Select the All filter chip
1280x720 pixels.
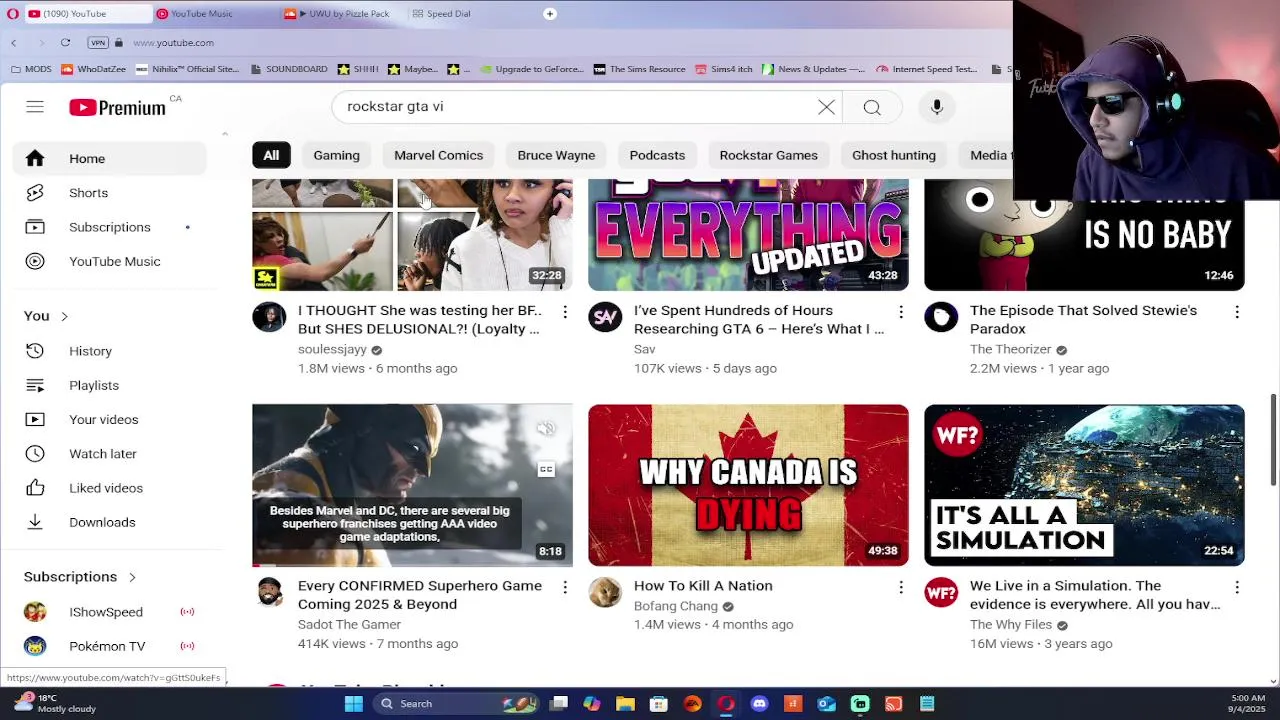[x=271, y=155]
